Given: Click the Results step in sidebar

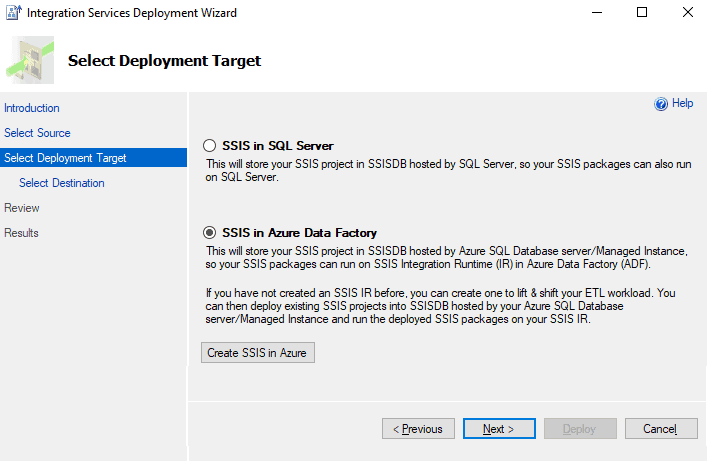Looking at the screenshot, I should click(x=21, y=233).
